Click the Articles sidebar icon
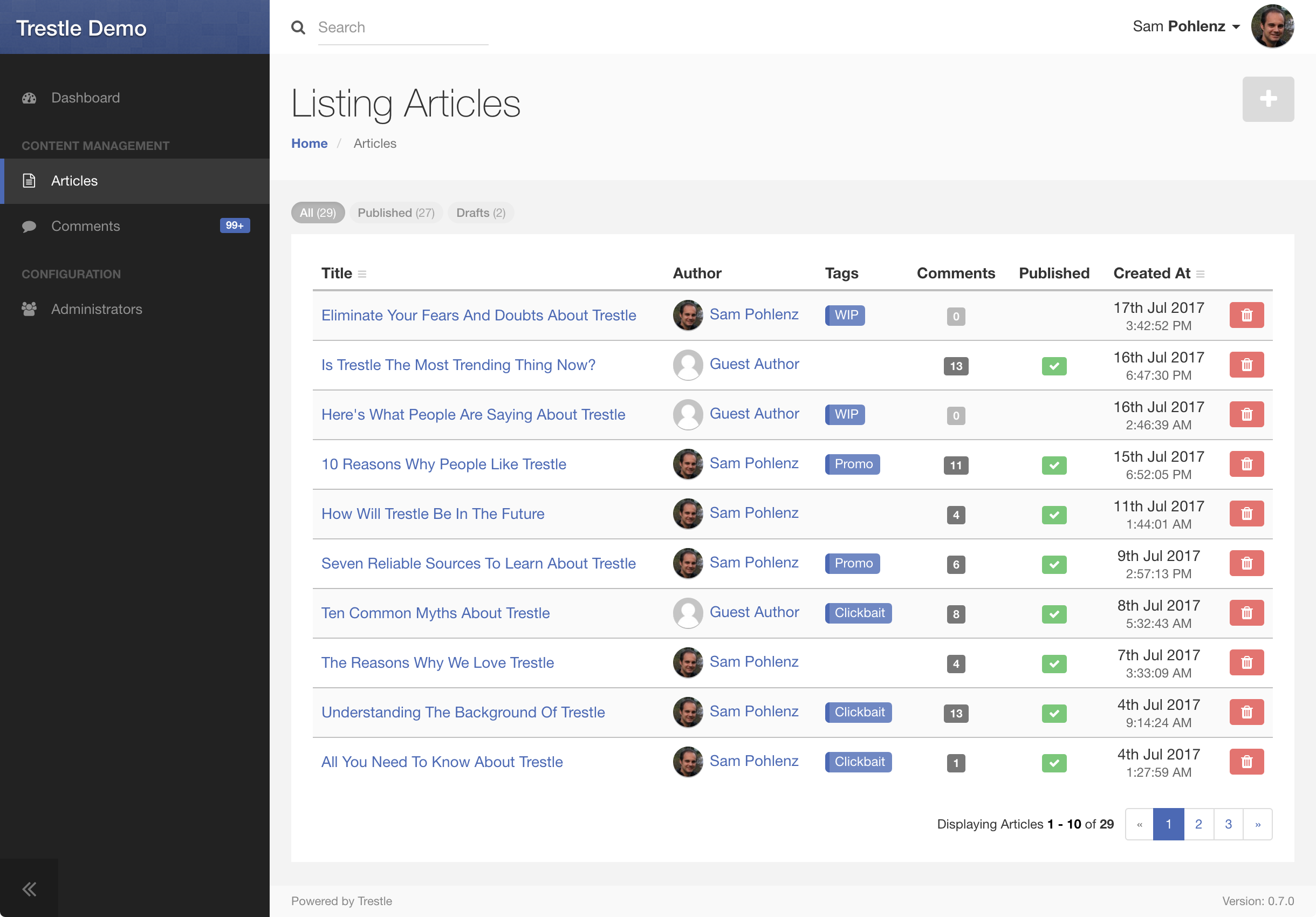 click(29, 180)
